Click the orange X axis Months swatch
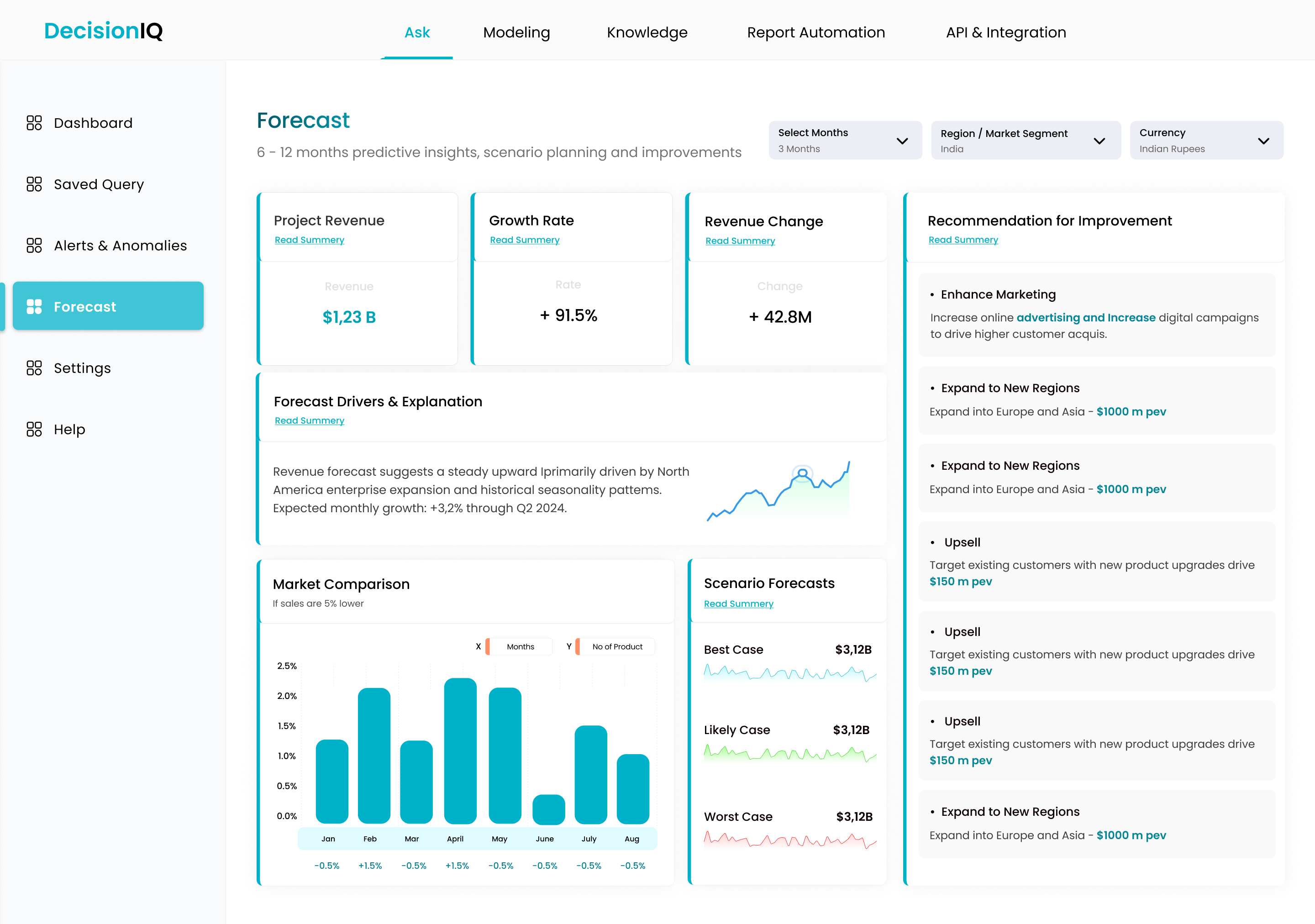1315x924 pixels. pyautogui.click(x=487, y=646)
